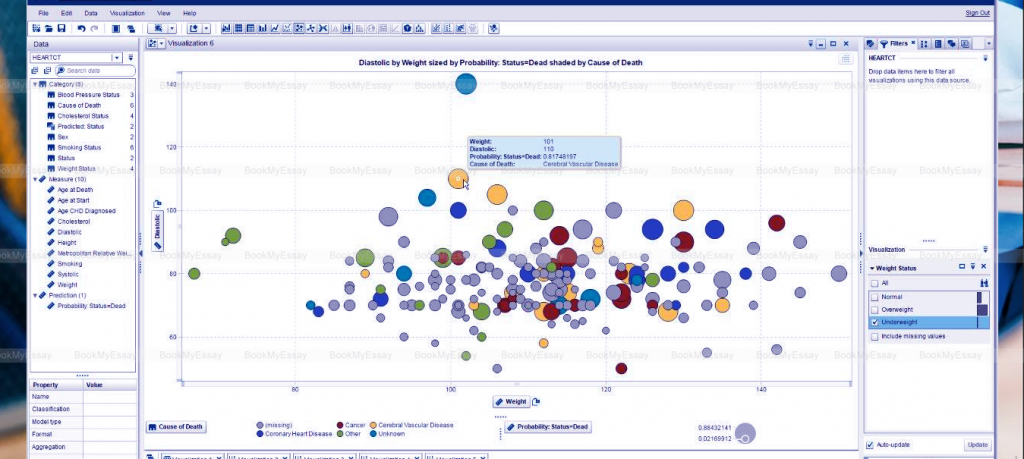Viewport: 1024px width, 459px height.
Task: Click the Save icon in the toolbar
Action: [62, 29]
